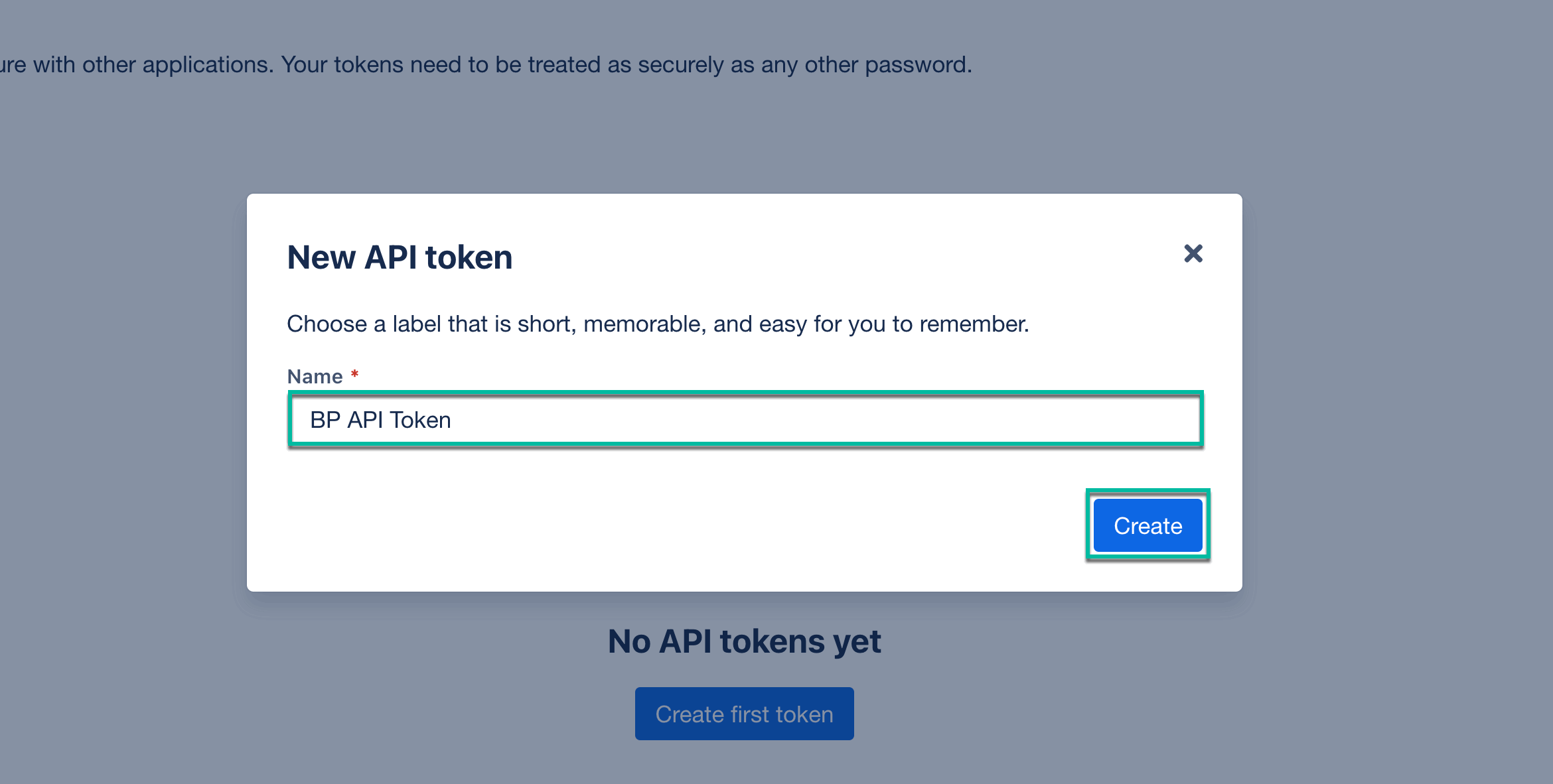This screenshot has width=1553, height=784.
Task: Select the "Name" field label
Action: click(x=315, y=377)
